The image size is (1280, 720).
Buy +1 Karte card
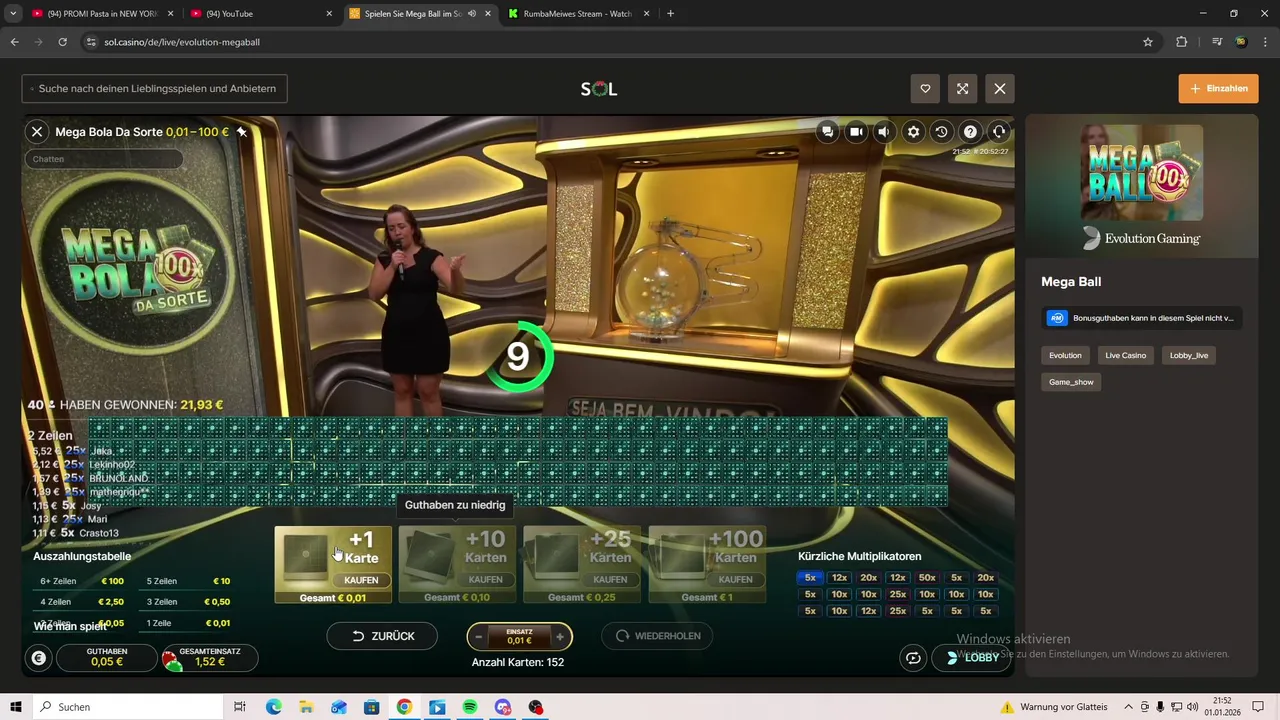pyautogui.click(x=333, y=565)
